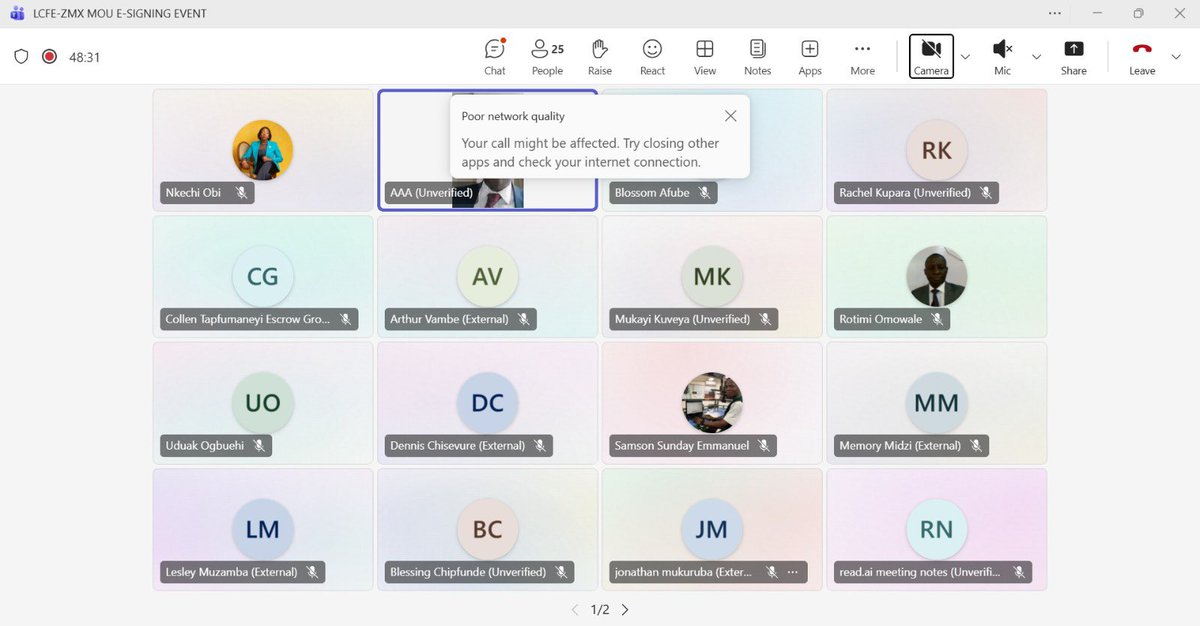Click muted mic icon on Blessing Chipfunde

click(x=561, y=572)
